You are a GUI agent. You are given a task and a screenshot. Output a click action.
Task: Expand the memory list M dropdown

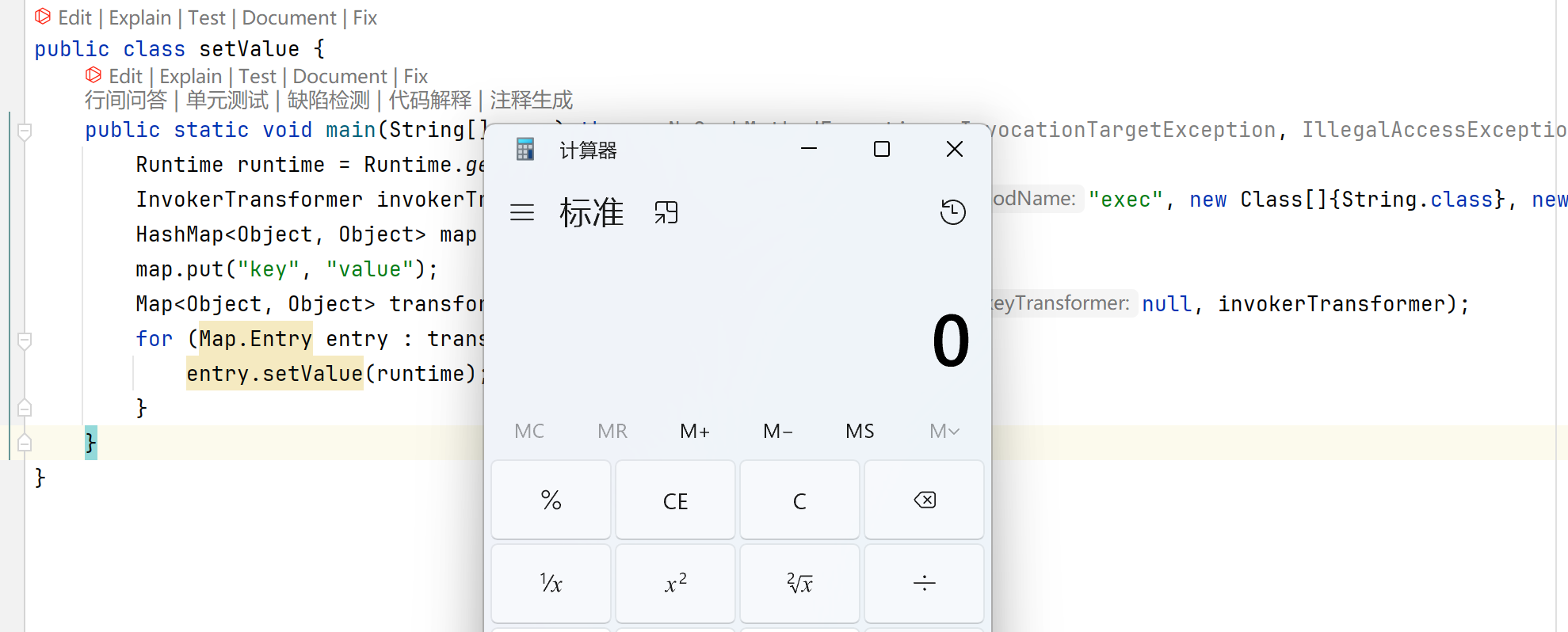944,431
